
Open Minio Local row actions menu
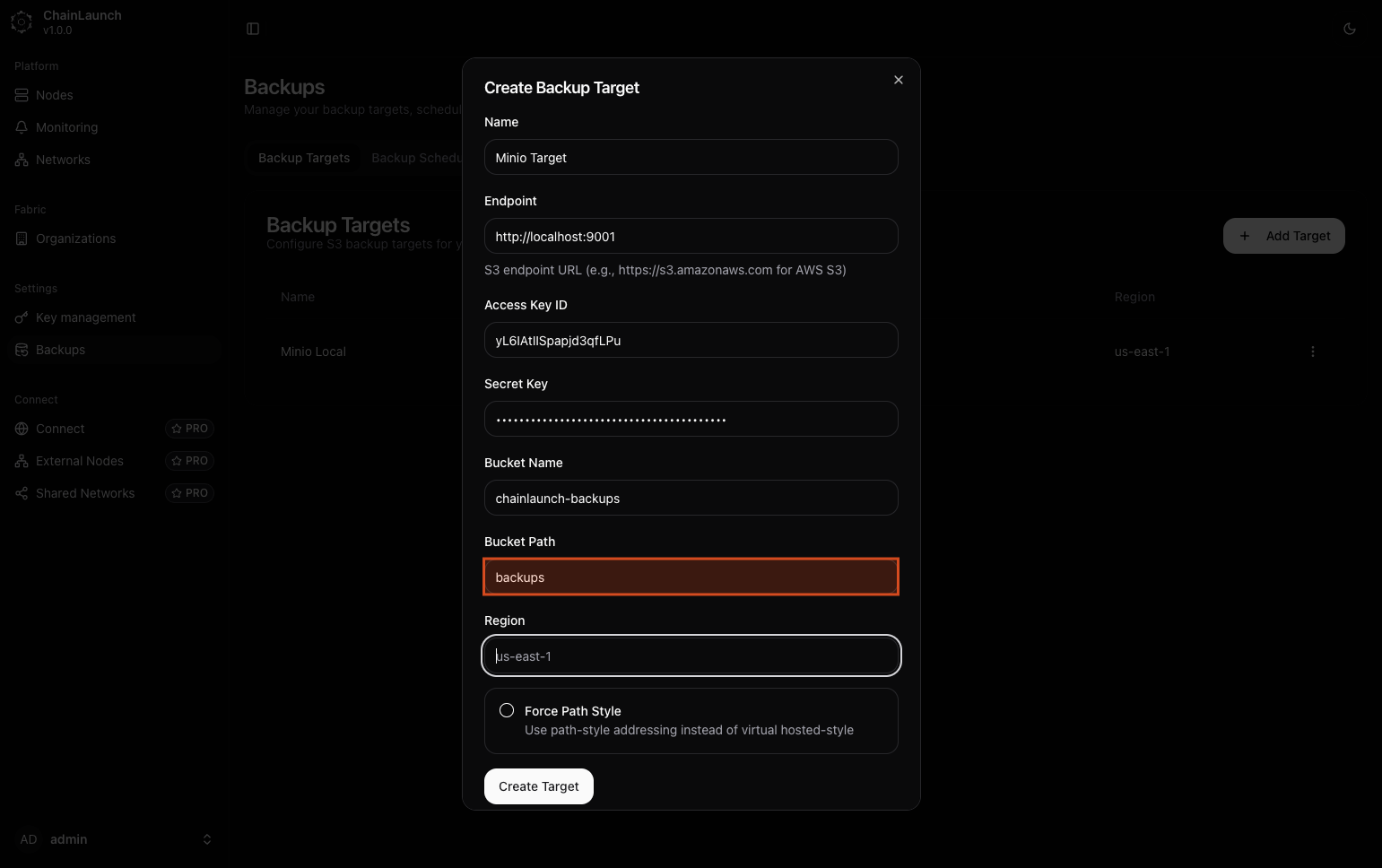pyautogui.click(x=1312, y=352)
